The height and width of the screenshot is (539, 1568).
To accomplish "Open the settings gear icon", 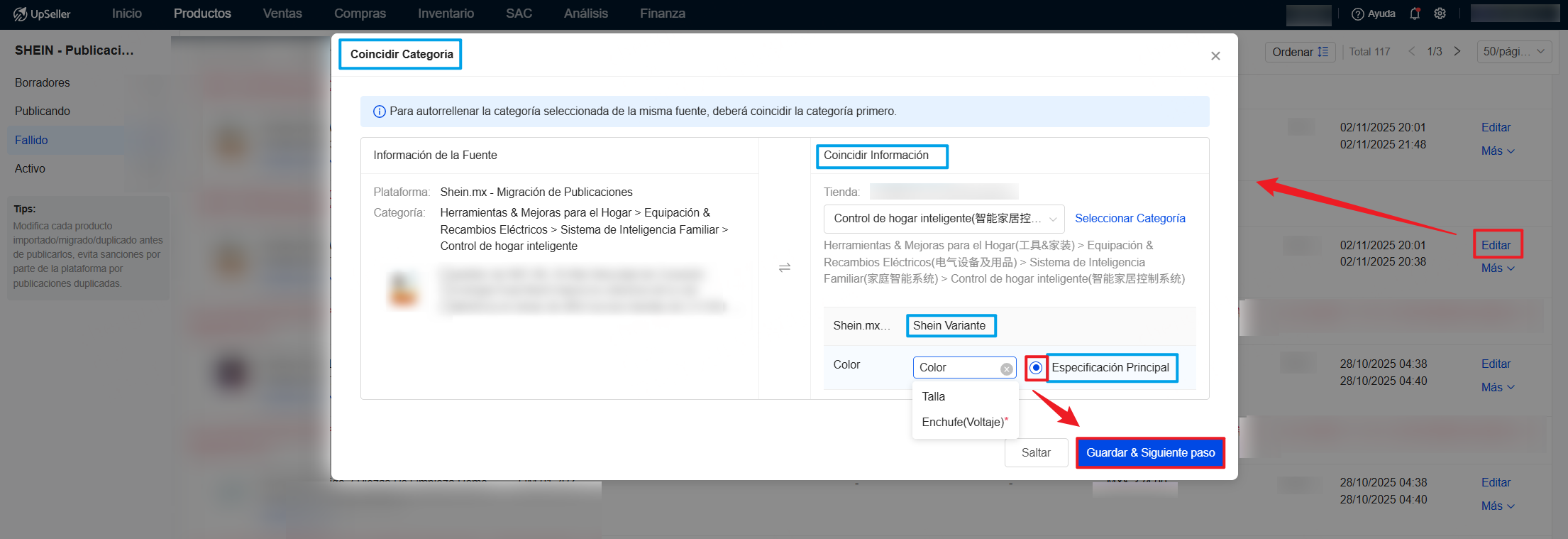I will (1440, 13).
